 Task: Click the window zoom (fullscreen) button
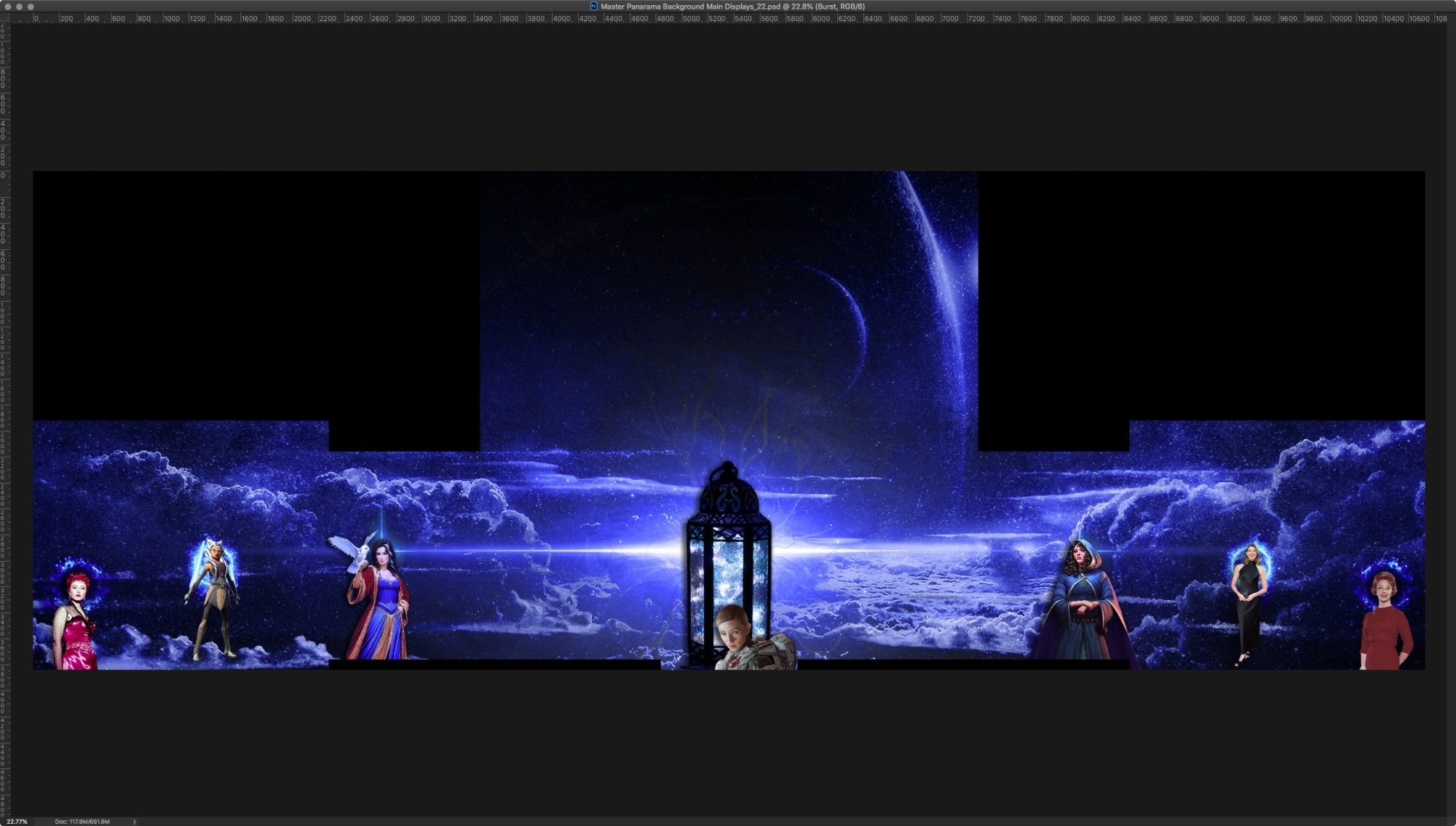click(x=31, y=6)
